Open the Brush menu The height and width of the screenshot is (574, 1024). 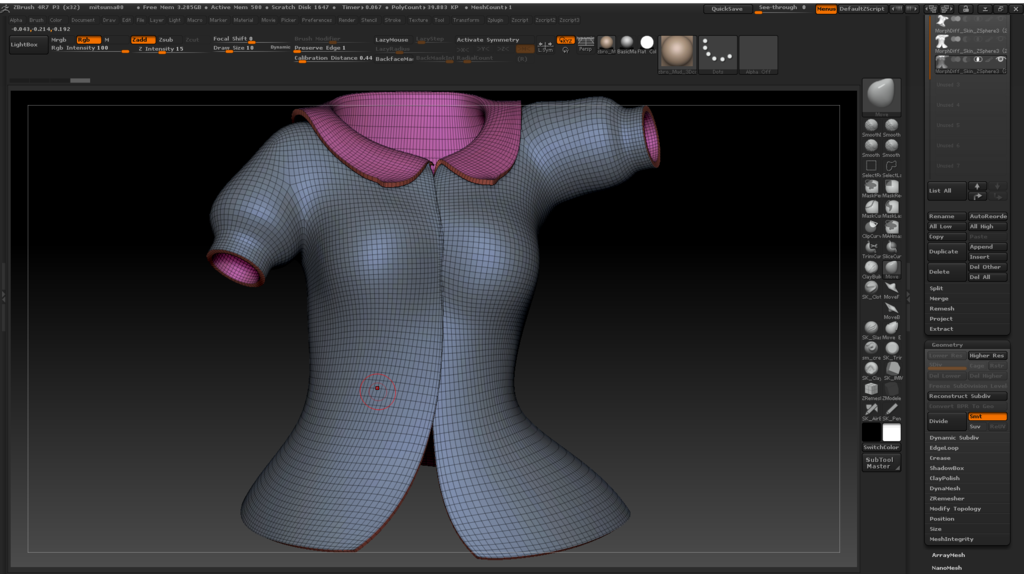(x=37, y=20)
